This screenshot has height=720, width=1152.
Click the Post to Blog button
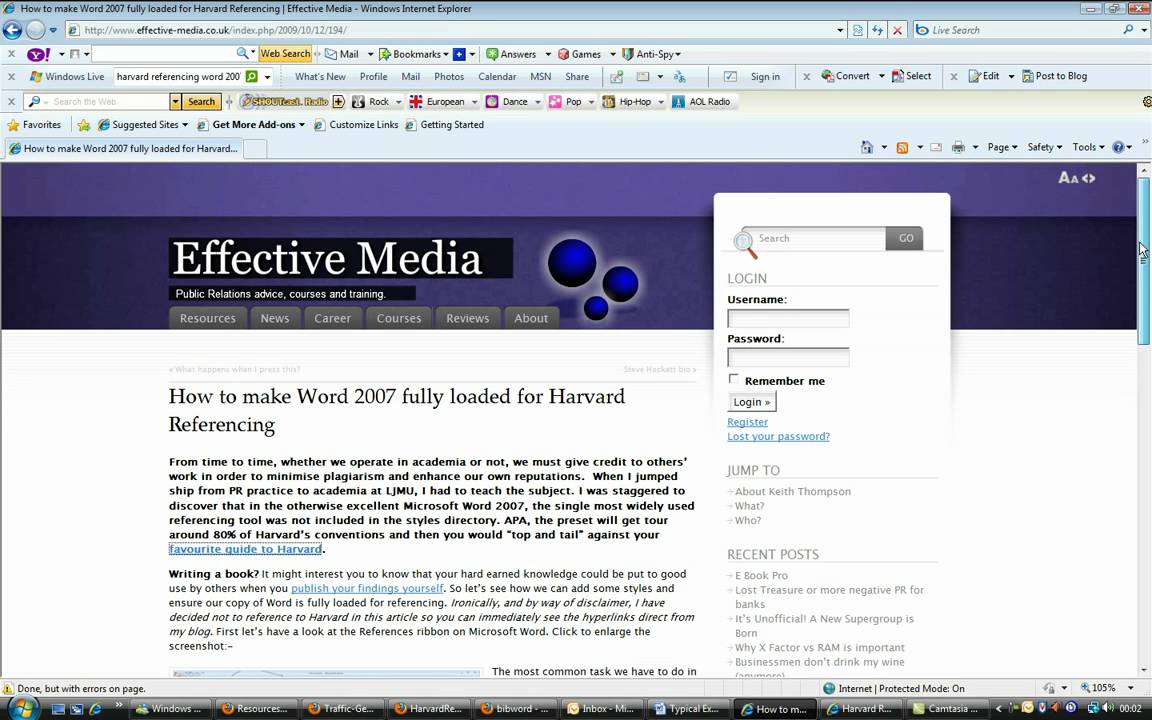(x=1054, y=76)
